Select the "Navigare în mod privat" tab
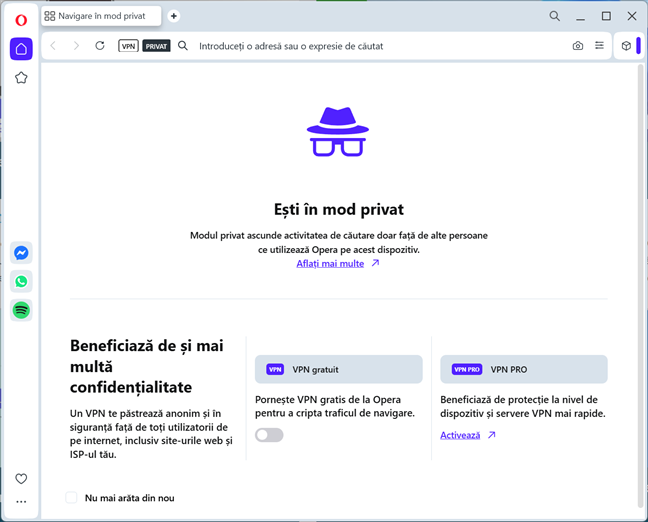Image resolution: width=648 pixels, height=522 pixels. pyautogui.click(x=102, y=16)
